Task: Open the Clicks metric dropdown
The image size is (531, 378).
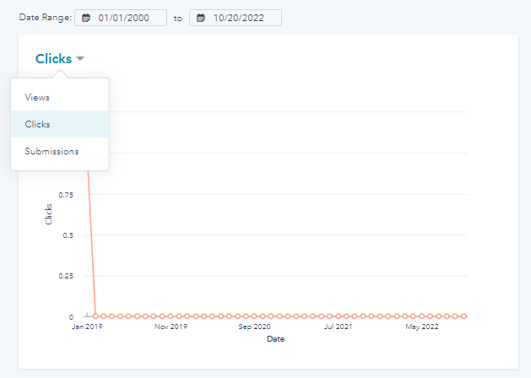Action: [x=59, y=59]
